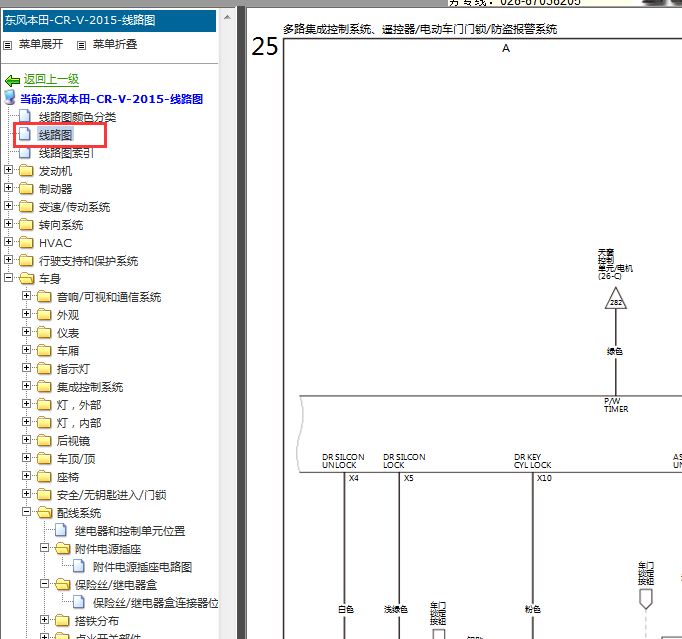
Task: Open the 线路图索引 document
Action: coord(66,153)
